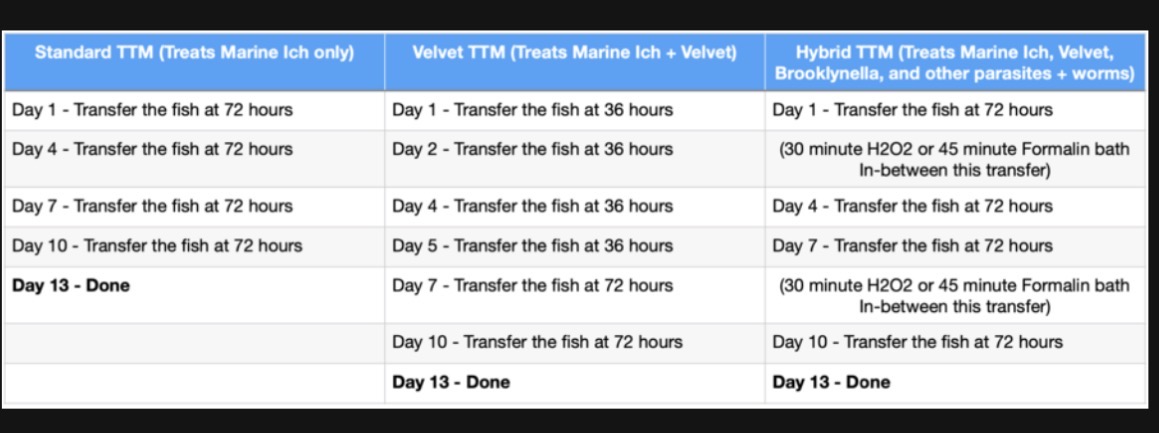Select Velvet TTM Day 7 72-hour transfer cell
The height and width of the screenshot is (433, 1159).
coord(533,286)
